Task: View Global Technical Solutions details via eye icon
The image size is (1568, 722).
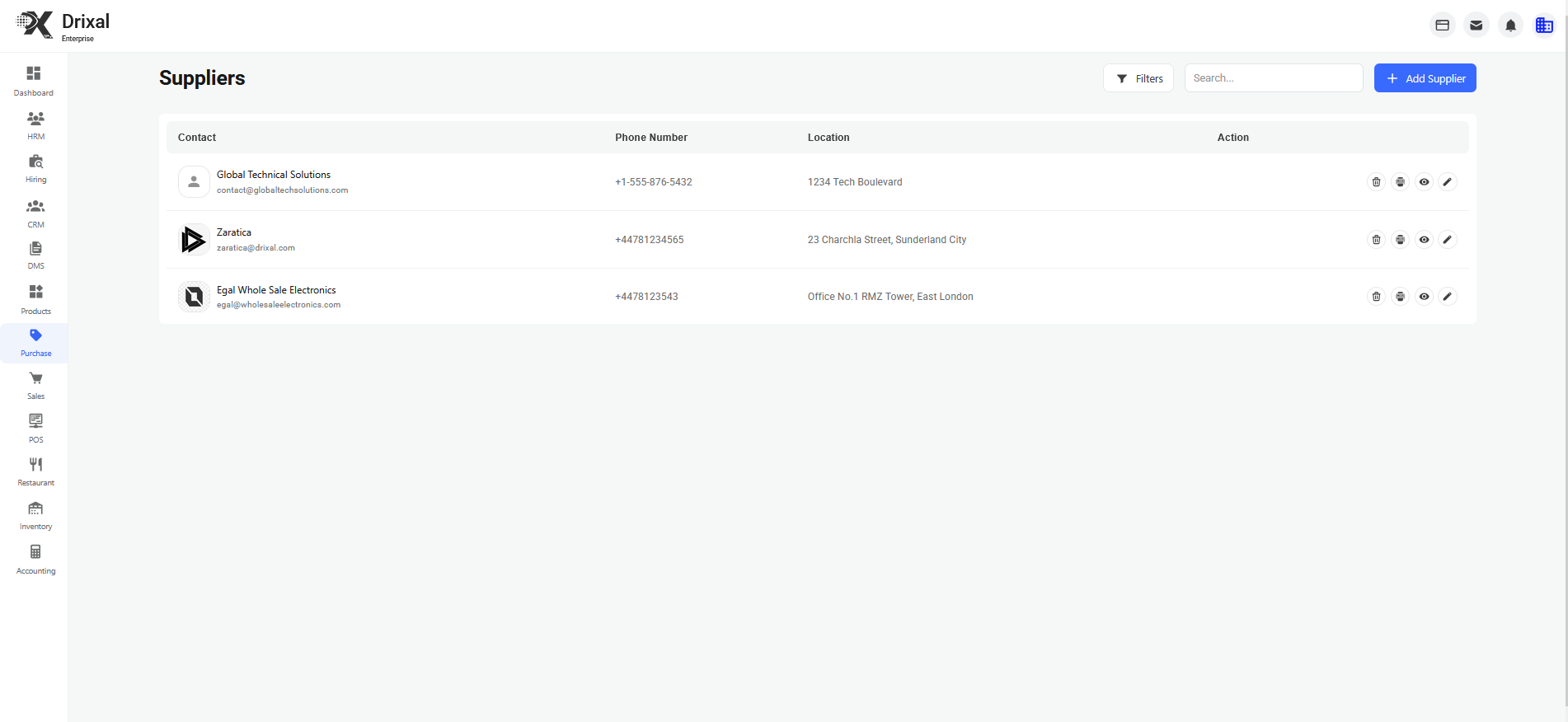Action: (1424, 182)
